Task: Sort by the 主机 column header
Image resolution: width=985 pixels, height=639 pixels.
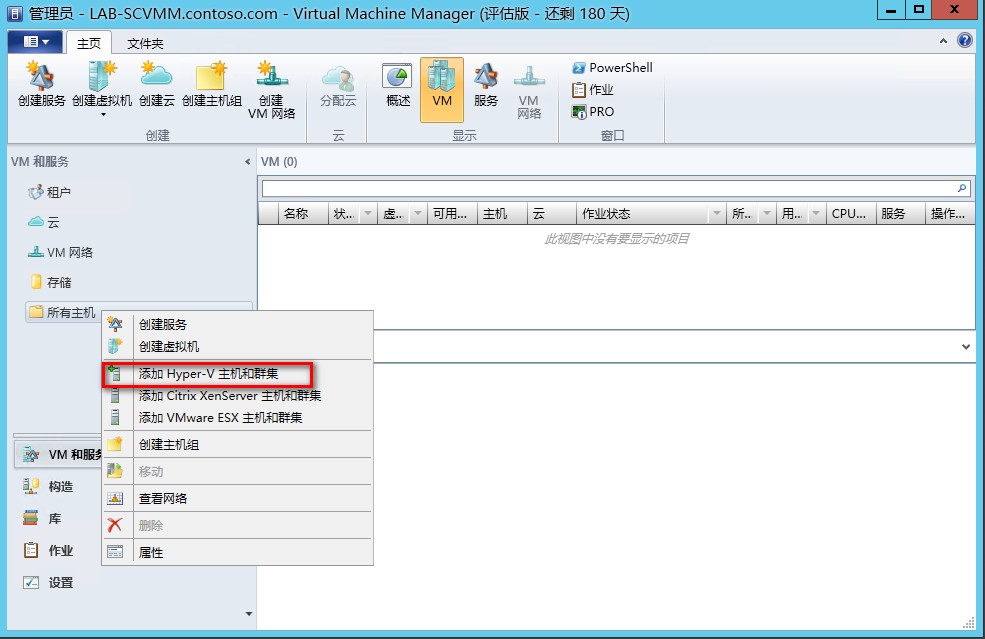Action: (502, 214)
